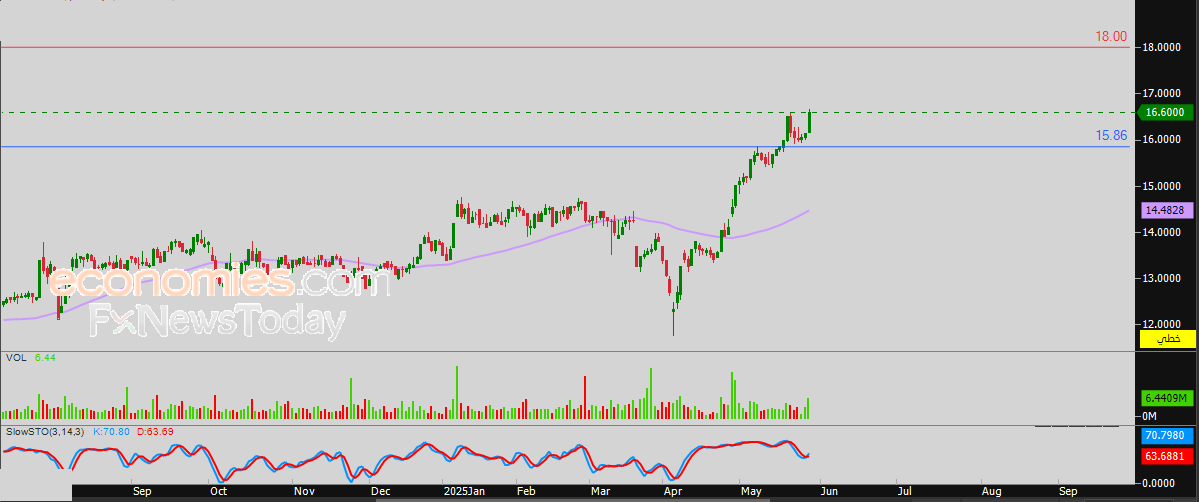Click the 12.0000 price axis label
Viewport: 1199px width, 502px height.
point(1161,324)
